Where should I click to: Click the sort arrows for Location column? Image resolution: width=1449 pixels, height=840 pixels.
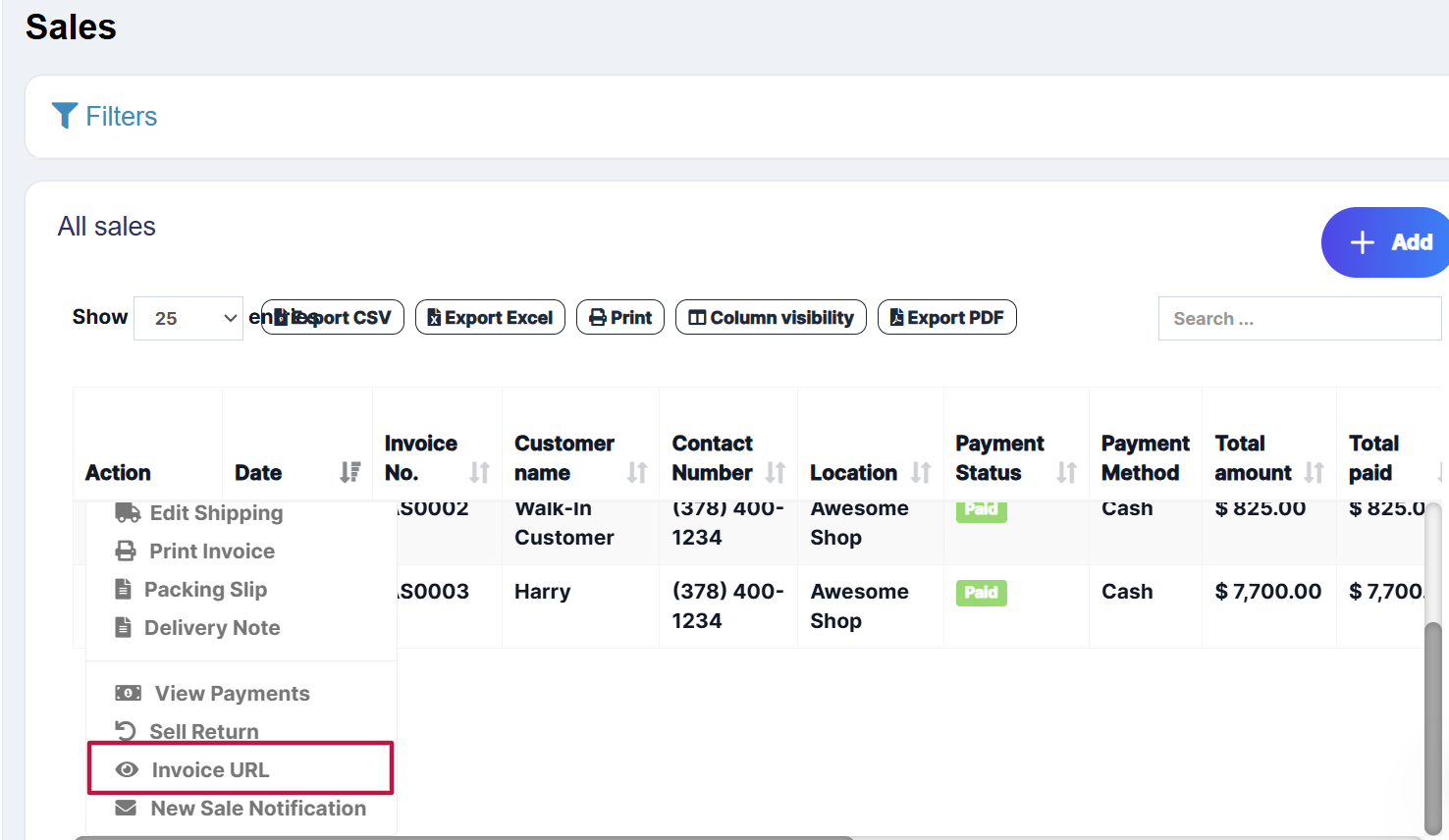tap(920, 473)
